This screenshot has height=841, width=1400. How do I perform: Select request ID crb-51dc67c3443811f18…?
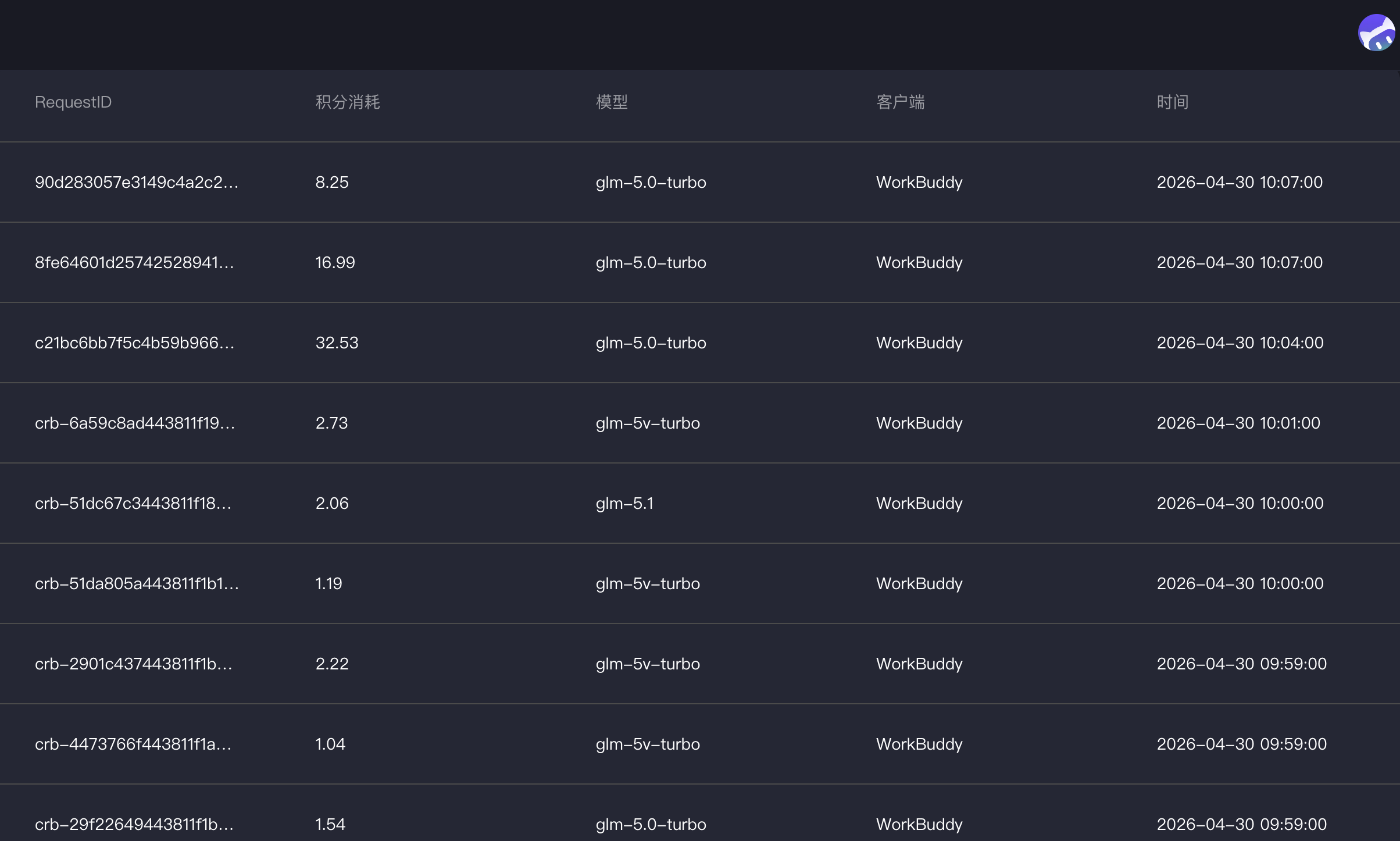tap(133, 504)
